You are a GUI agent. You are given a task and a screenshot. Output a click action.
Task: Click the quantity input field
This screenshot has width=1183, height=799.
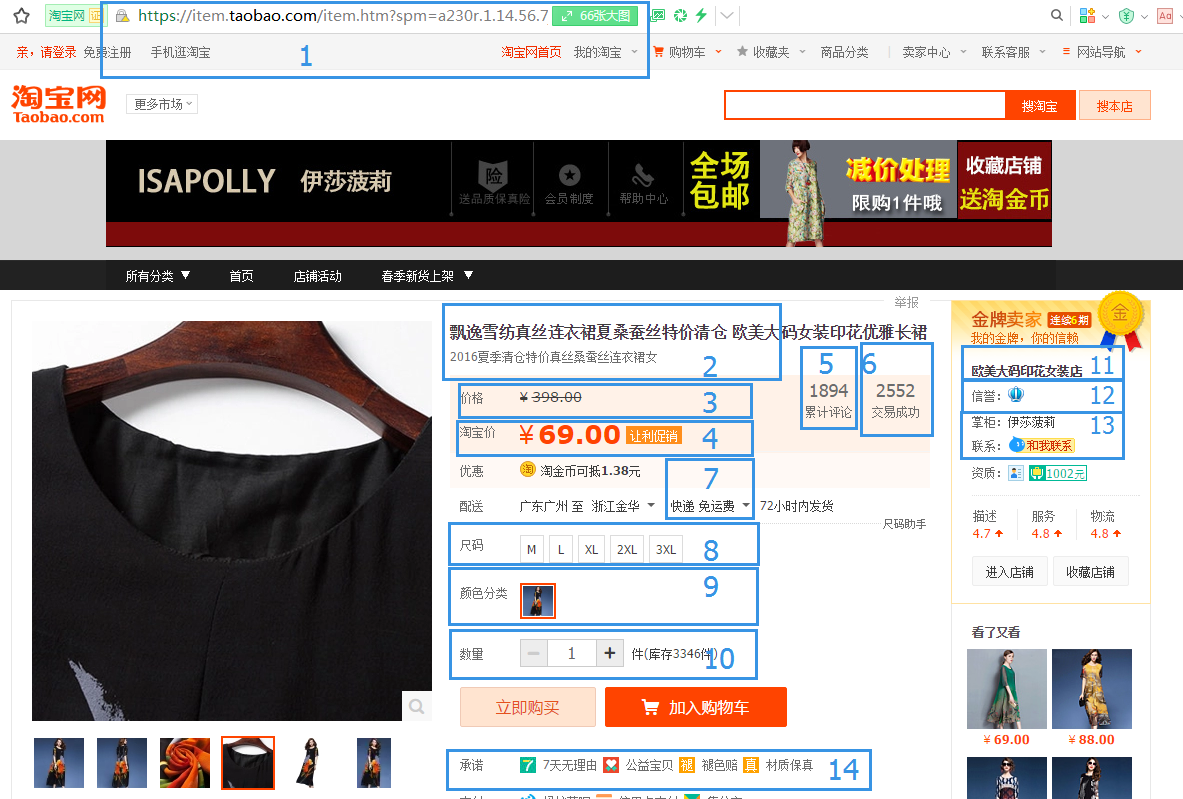[x=572, y=653]
